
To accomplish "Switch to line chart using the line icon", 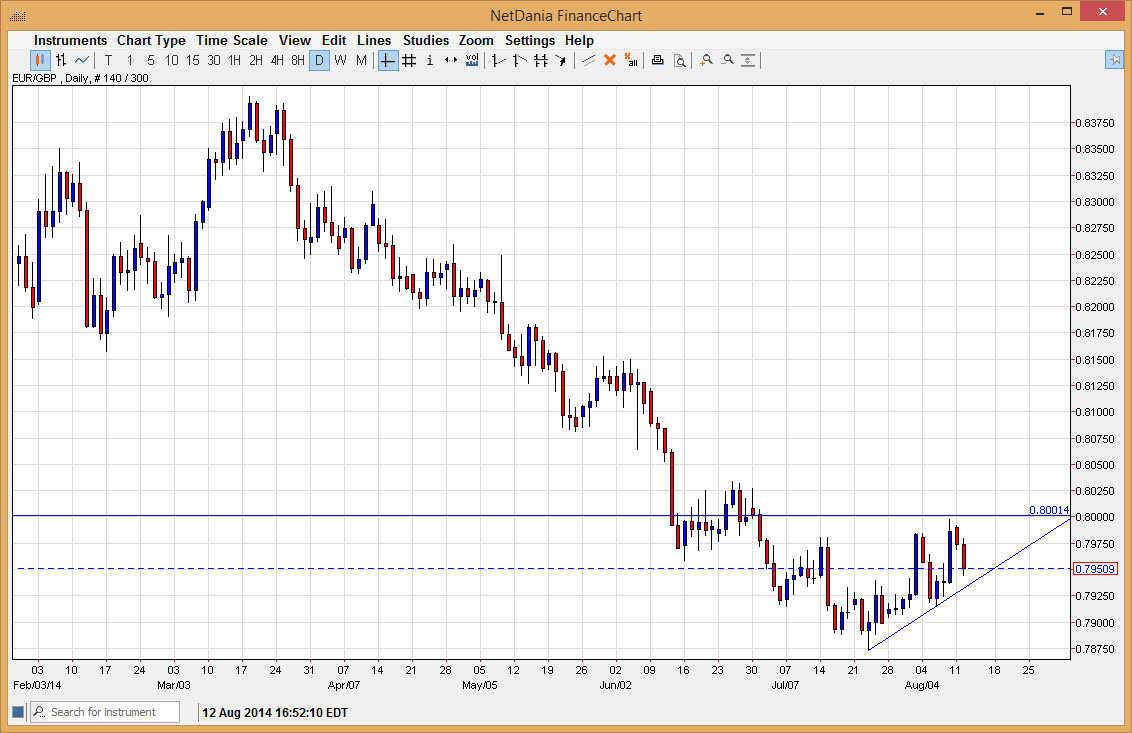I will [x=80, y=60].
